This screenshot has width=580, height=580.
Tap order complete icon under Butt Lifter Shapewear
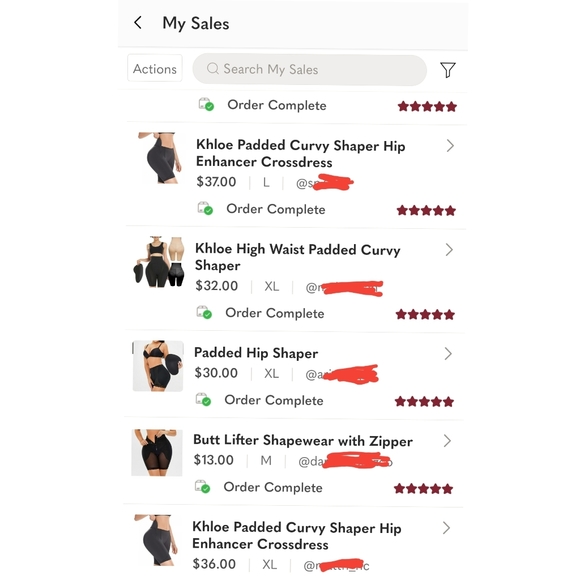click(x=202, y=487)
